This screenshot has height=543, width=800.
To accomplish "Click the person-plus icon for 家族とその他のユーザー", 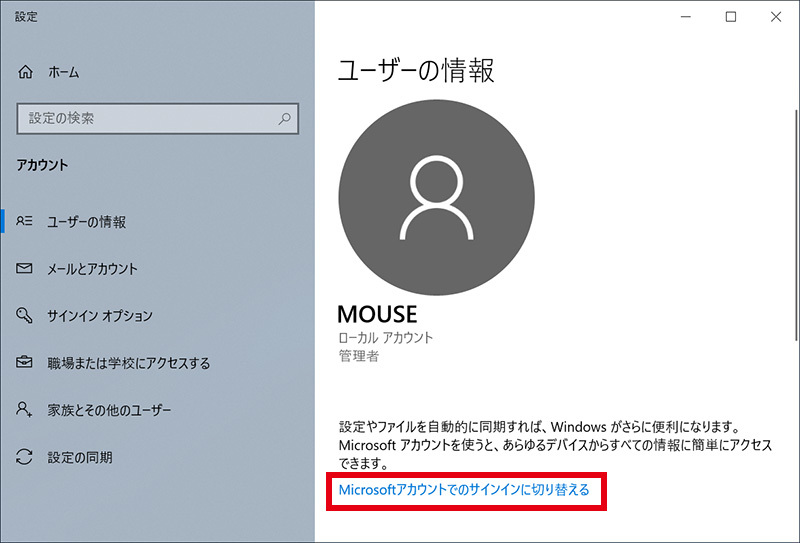I will [24, 409].
